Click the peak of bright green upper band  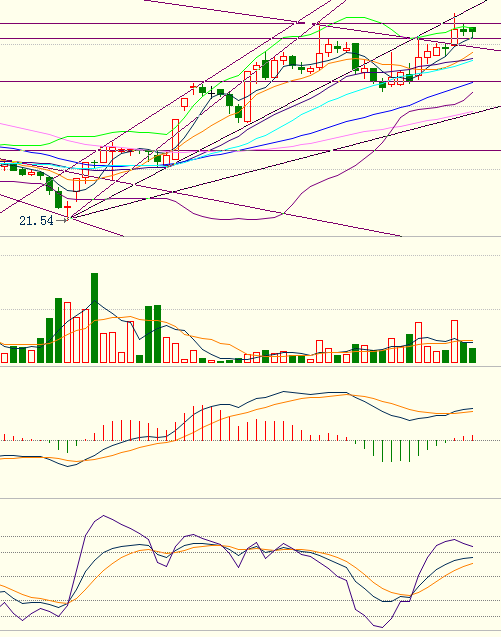click(355, 17)
